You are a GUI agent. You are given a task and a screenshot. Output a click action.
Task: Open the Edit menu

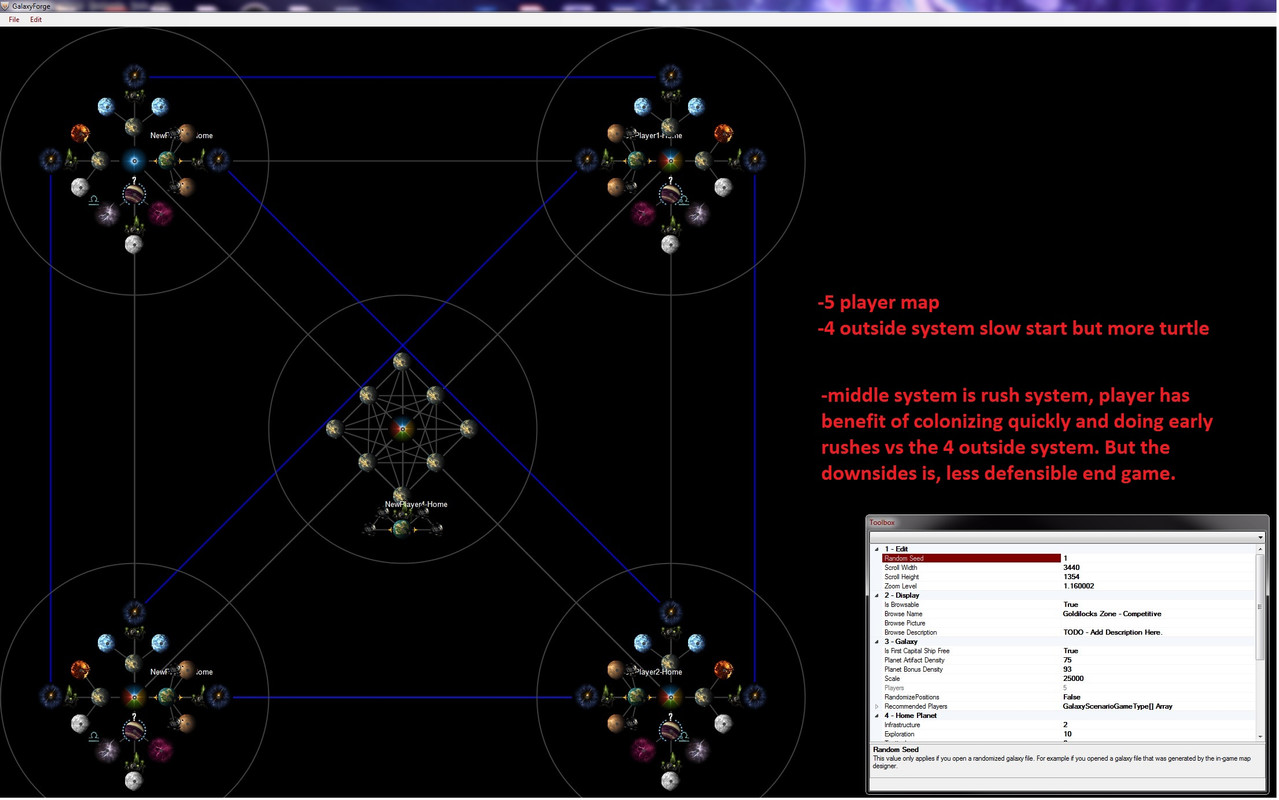pos(36,20)
